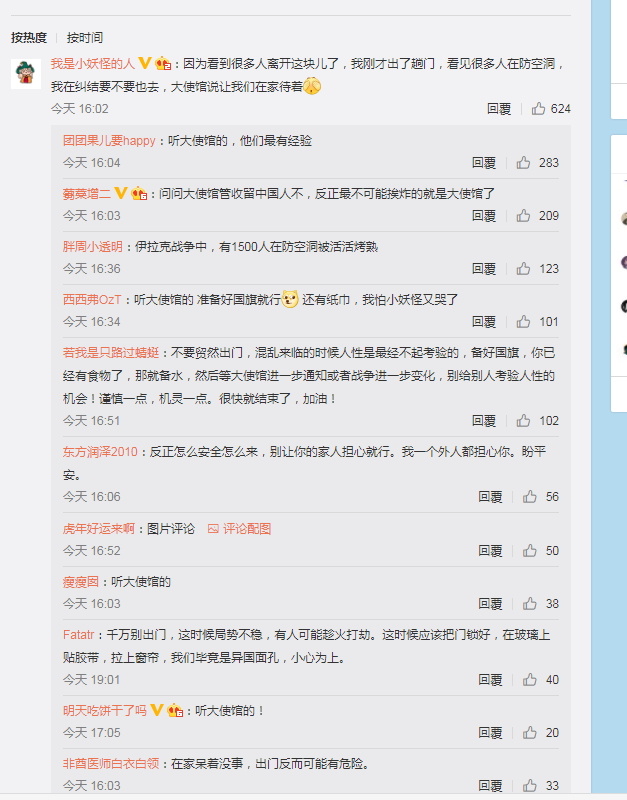
Task: Like Fatatr's comment with 40 likes
Action: [530, 680]
